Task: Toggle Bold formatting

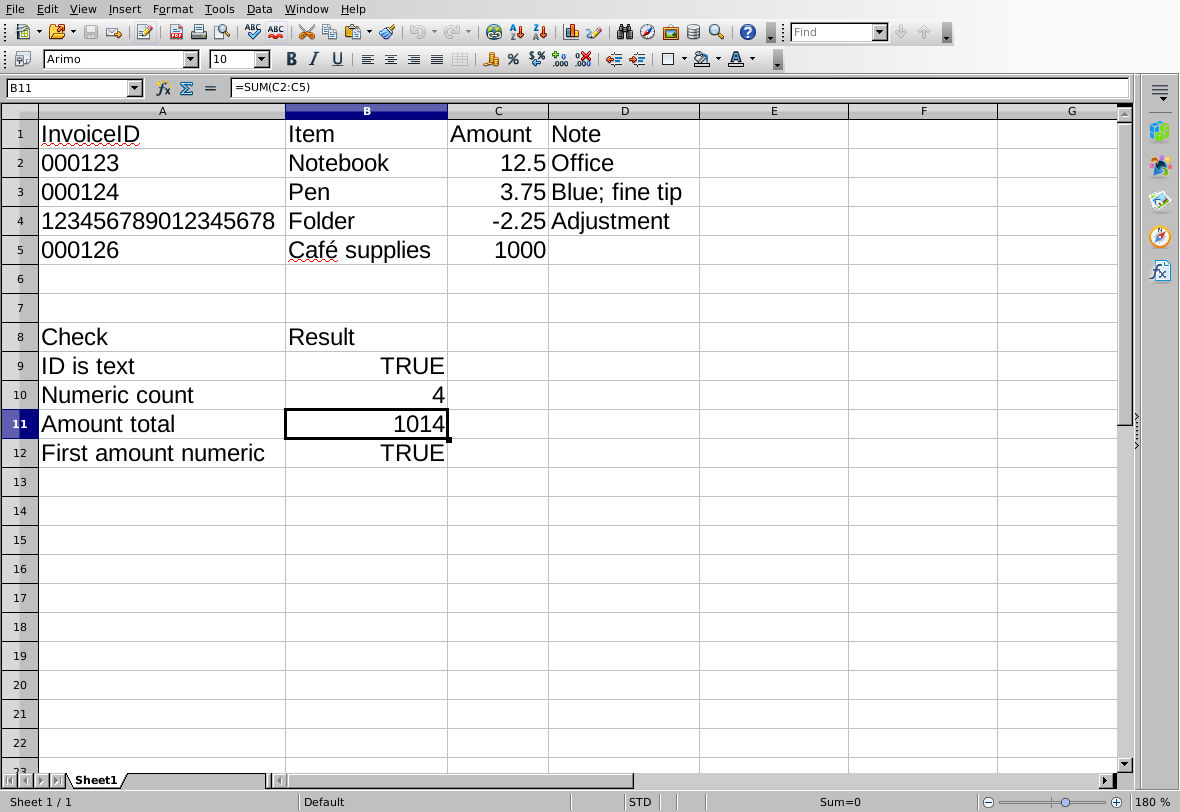Action: point(291,59)
